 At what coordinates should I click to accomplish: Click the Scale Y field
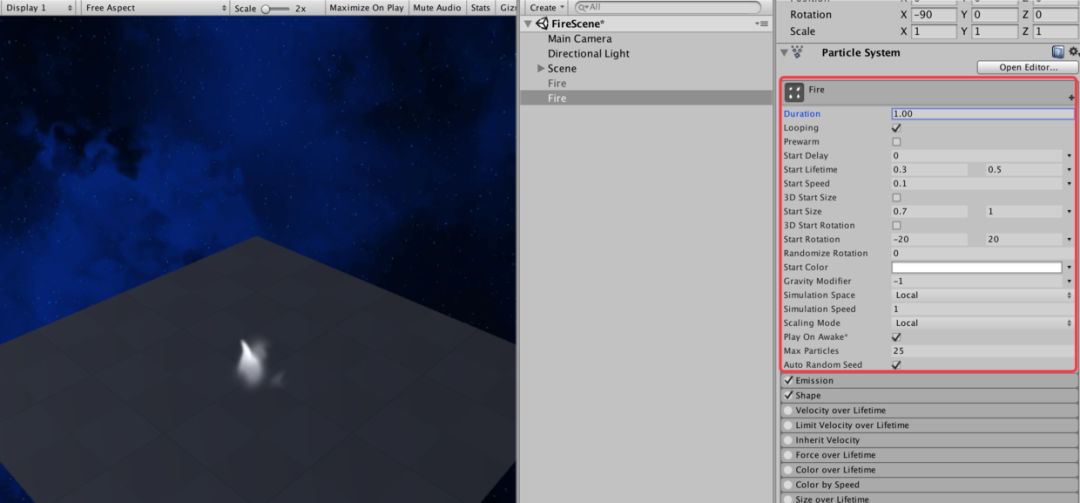coord(995,31)
